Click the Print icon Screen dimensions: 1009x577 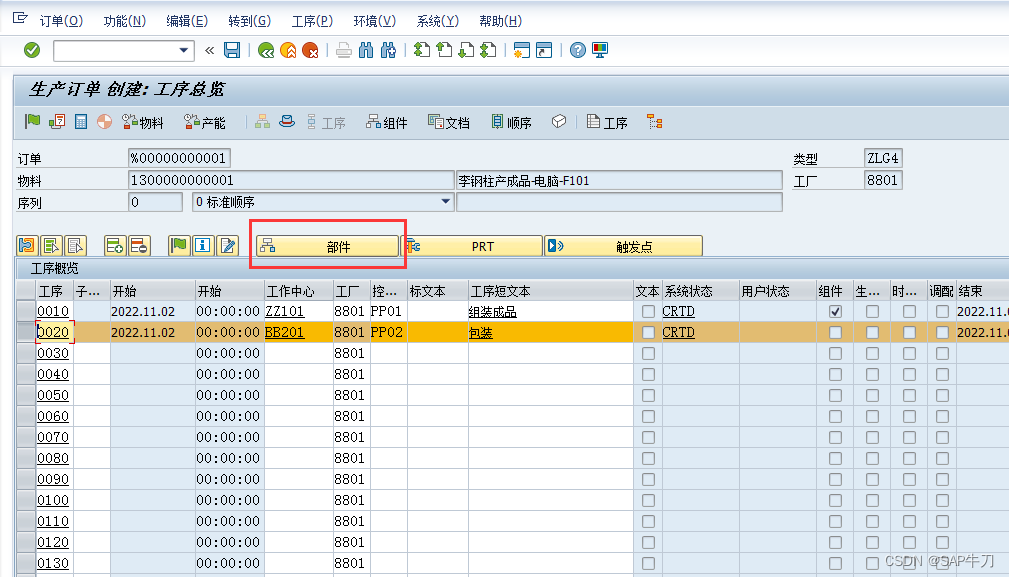(x=344, y=50)
